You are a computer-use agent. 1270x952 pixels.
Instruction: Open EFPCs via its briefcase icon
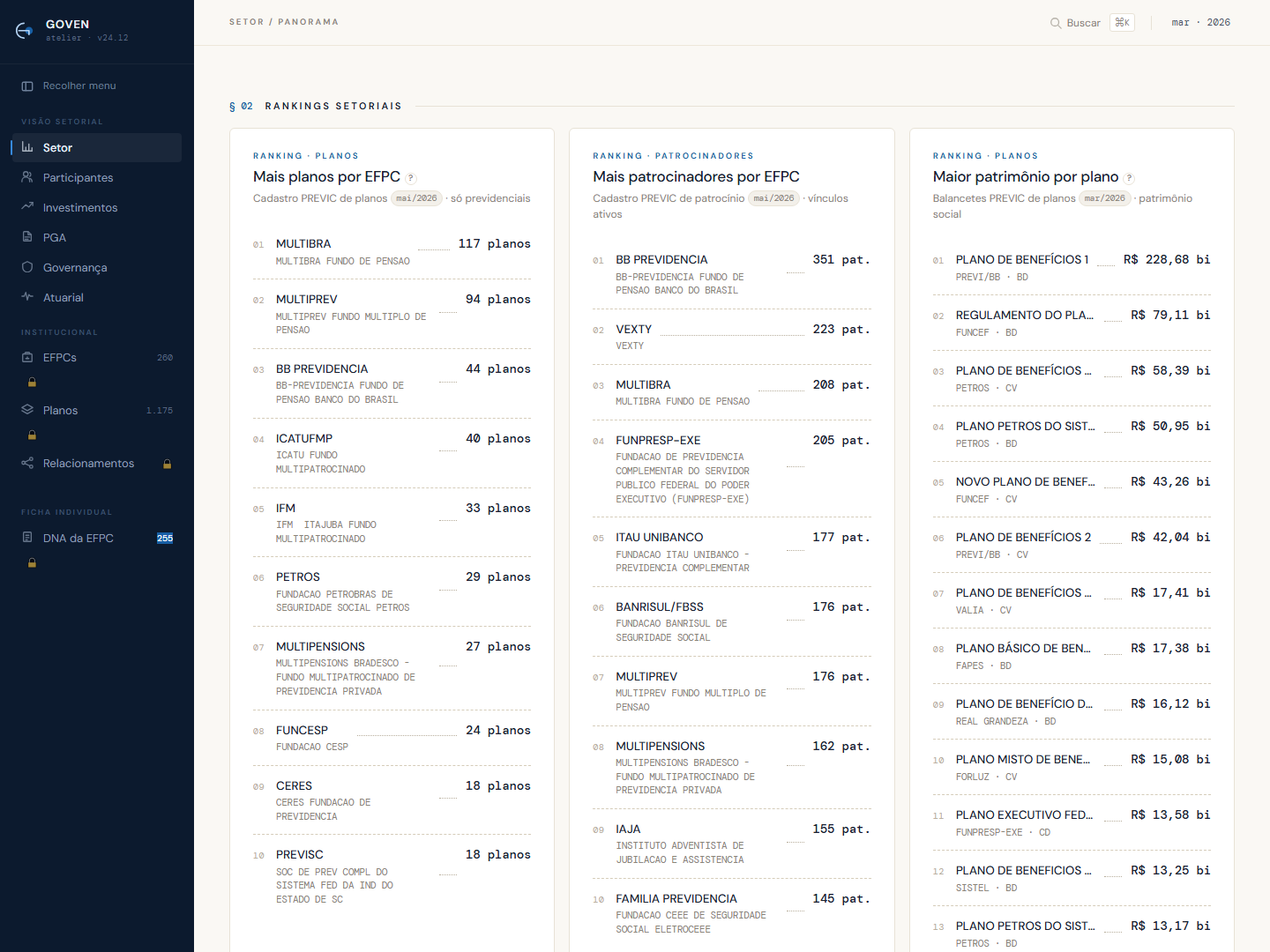click(x=27, y=357)
